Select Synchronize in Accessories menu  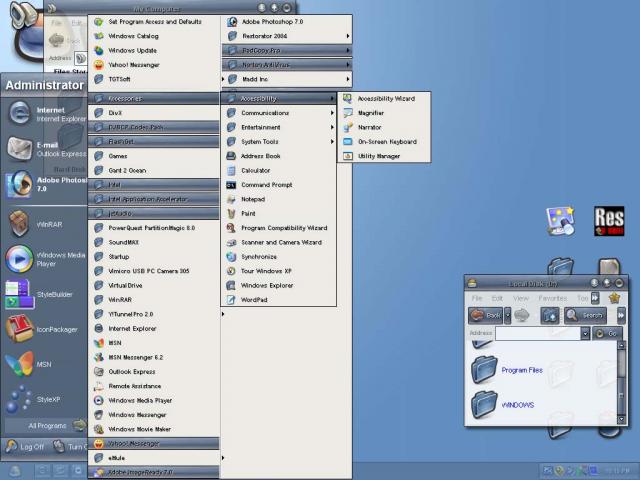click(x=278, y=257)
